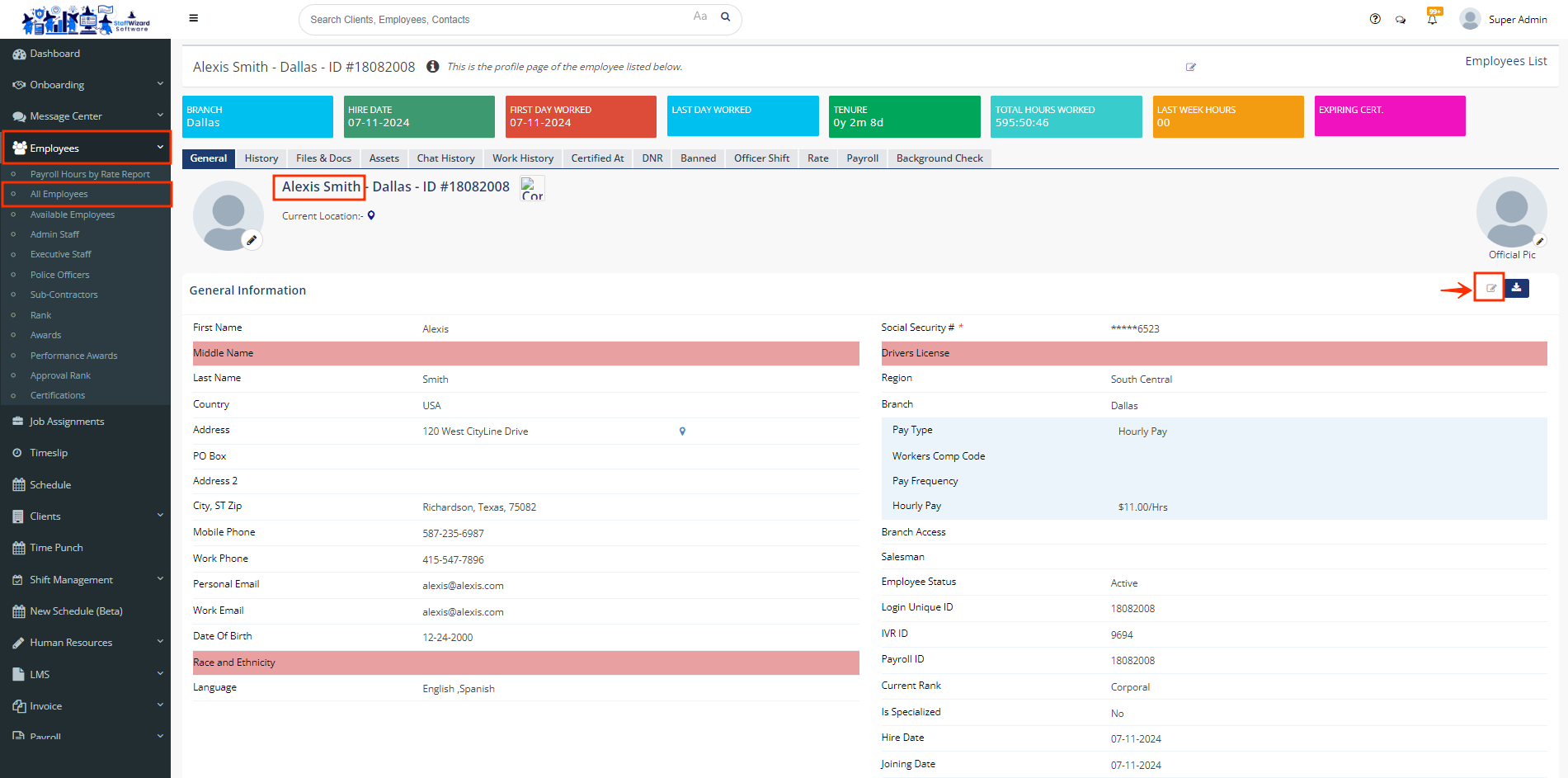The width and height of the screenshot is (1568, 778).
Task: Click the orange Last Week Hours tile
Action: [x=1227, y=116]
